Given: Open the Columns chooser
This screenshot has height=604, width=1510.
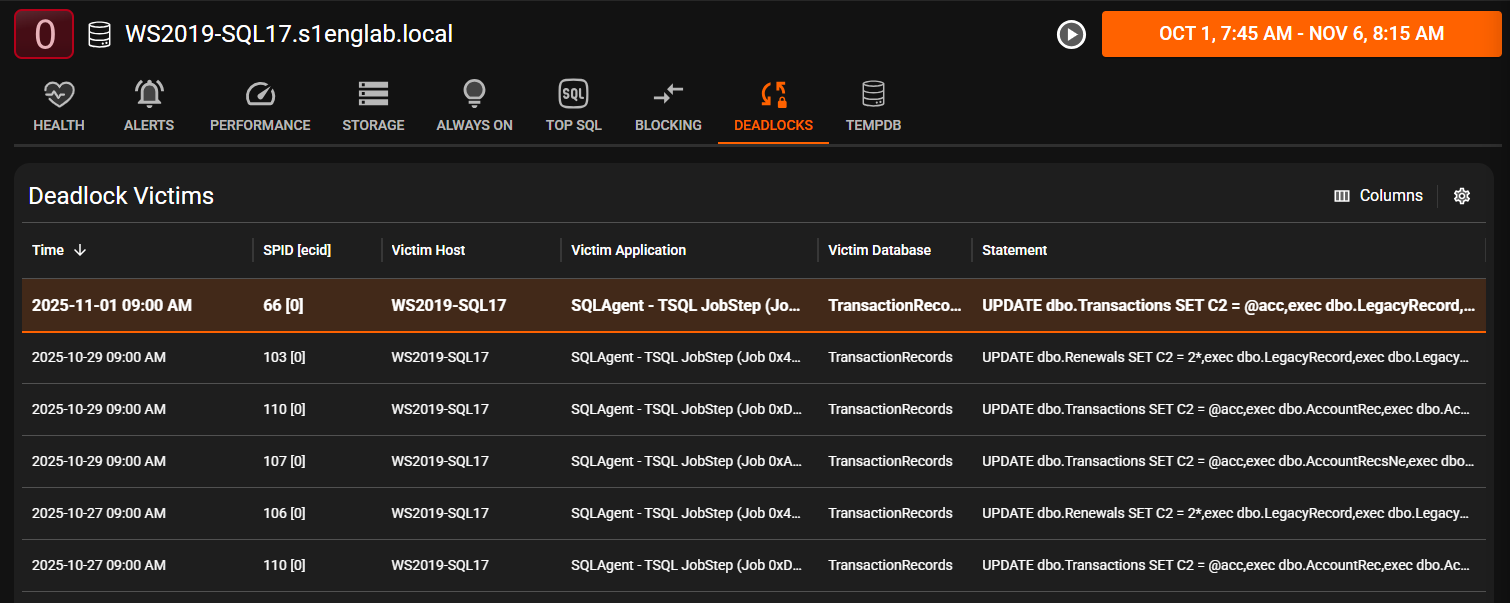Looking at the screenshot, I should coord(1378,196).
